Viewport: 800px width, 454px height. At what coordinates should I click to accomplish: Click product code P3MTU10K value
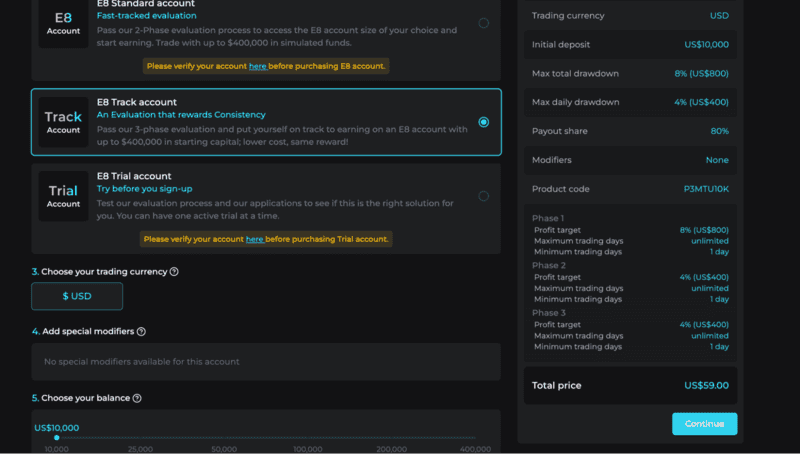[x=706, y=189]
